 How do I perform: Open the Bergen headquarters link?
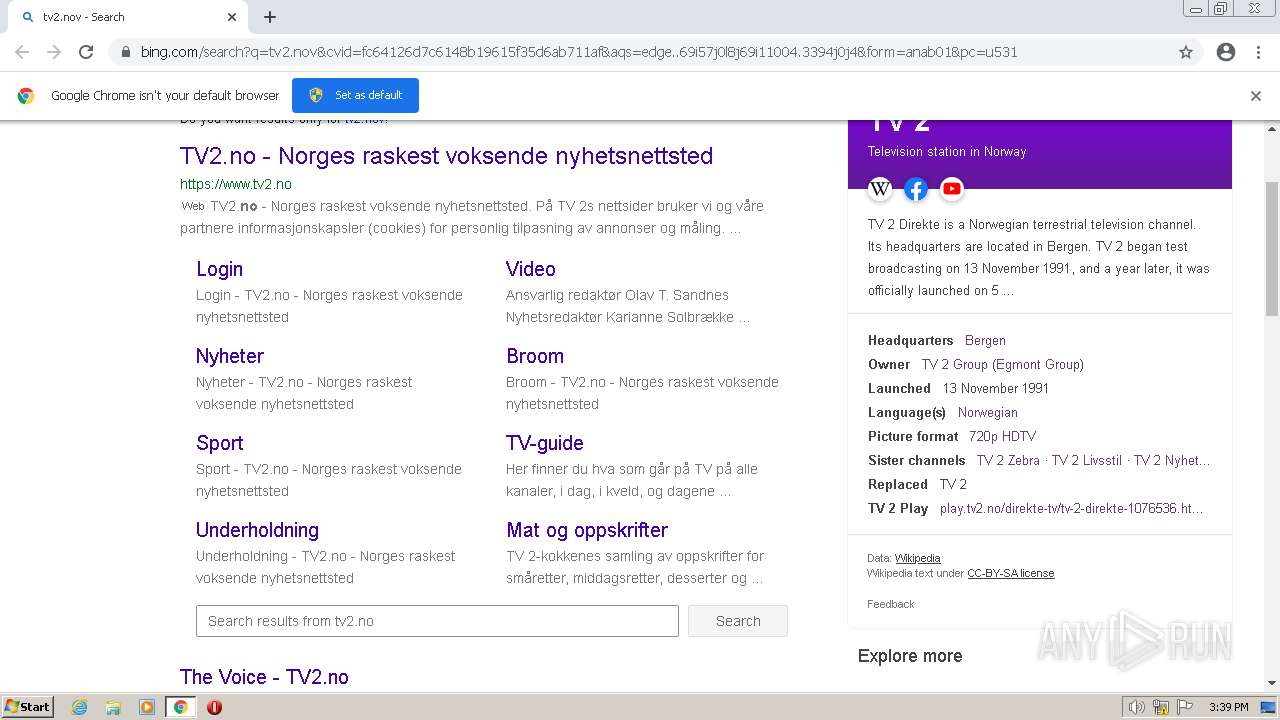pos(985,340)
